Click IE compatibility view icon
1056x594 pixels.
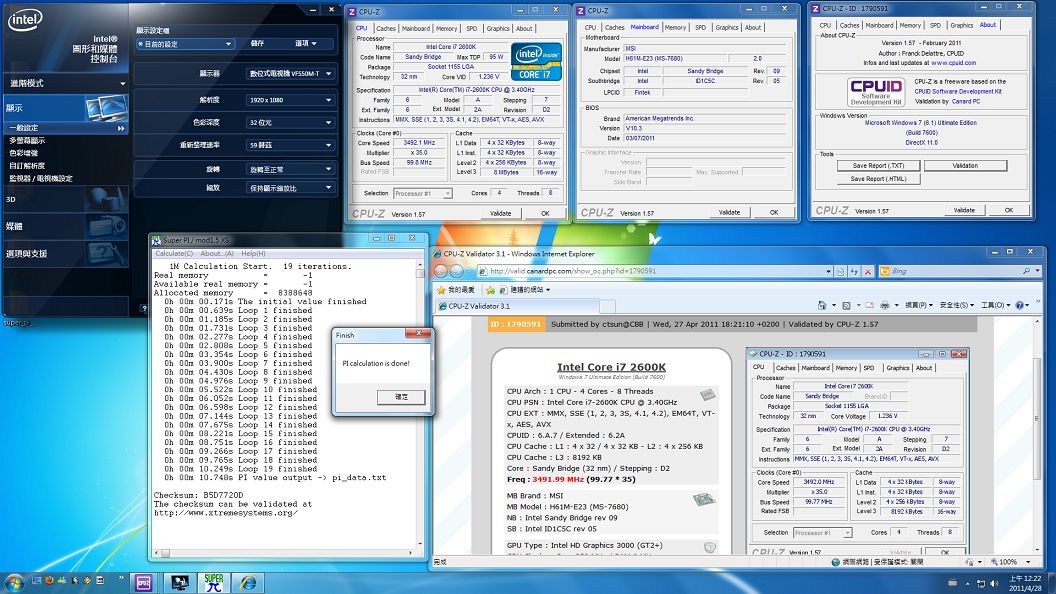[840, 271]
